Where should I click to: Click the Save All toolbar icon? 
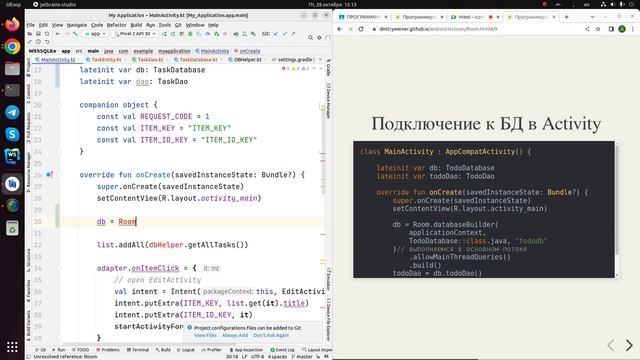point(38,34)
